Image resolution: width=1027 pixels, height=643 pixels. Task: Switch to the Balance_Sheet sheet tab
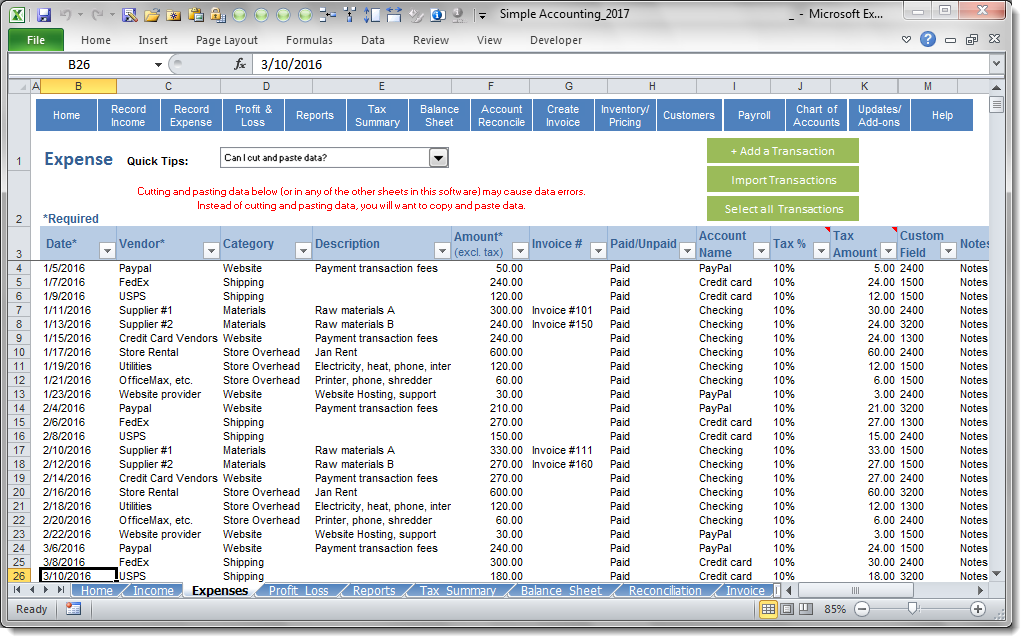pos(561,591)
